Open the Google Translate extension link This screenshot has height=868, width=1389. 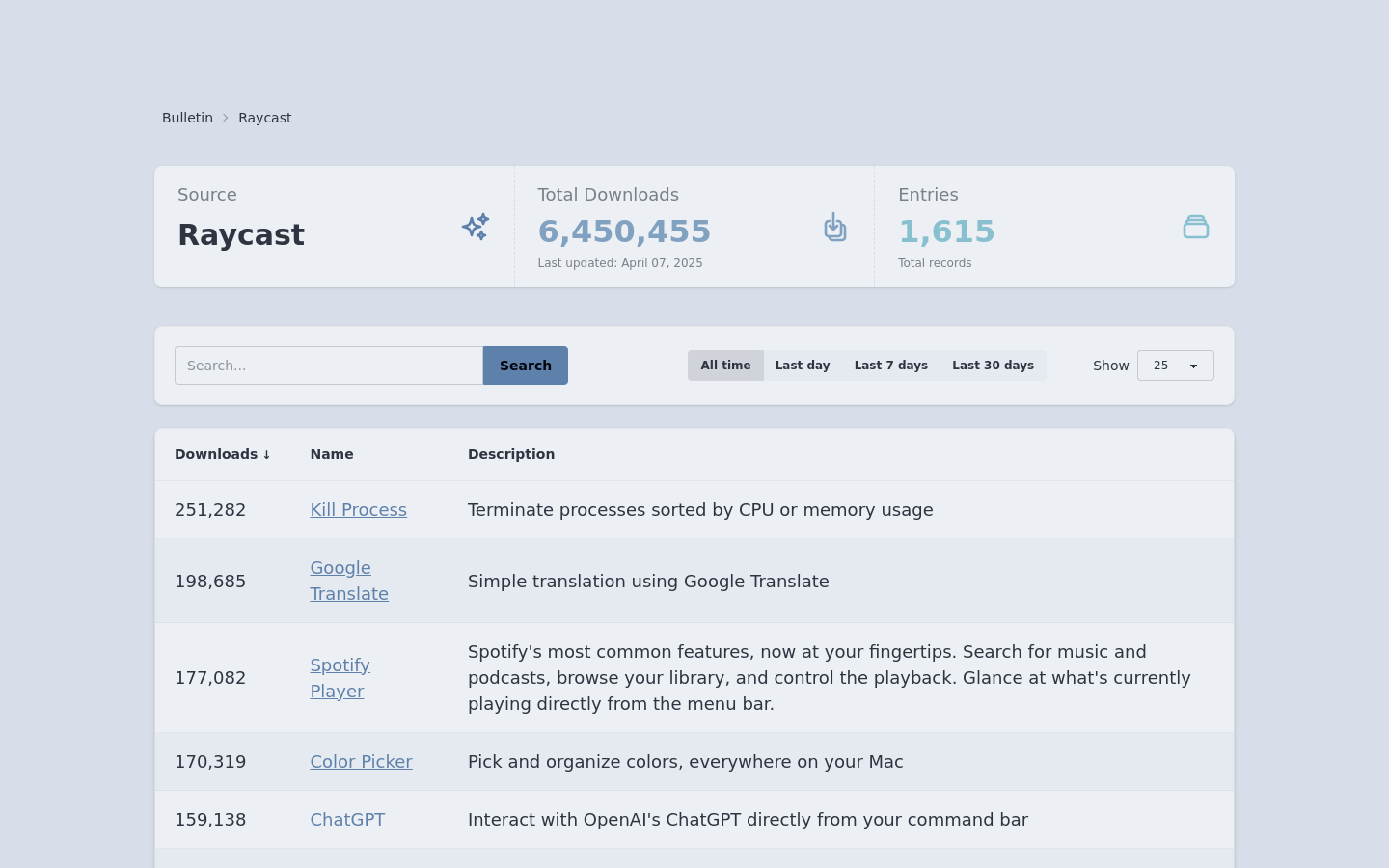click(x=349, y=581)
